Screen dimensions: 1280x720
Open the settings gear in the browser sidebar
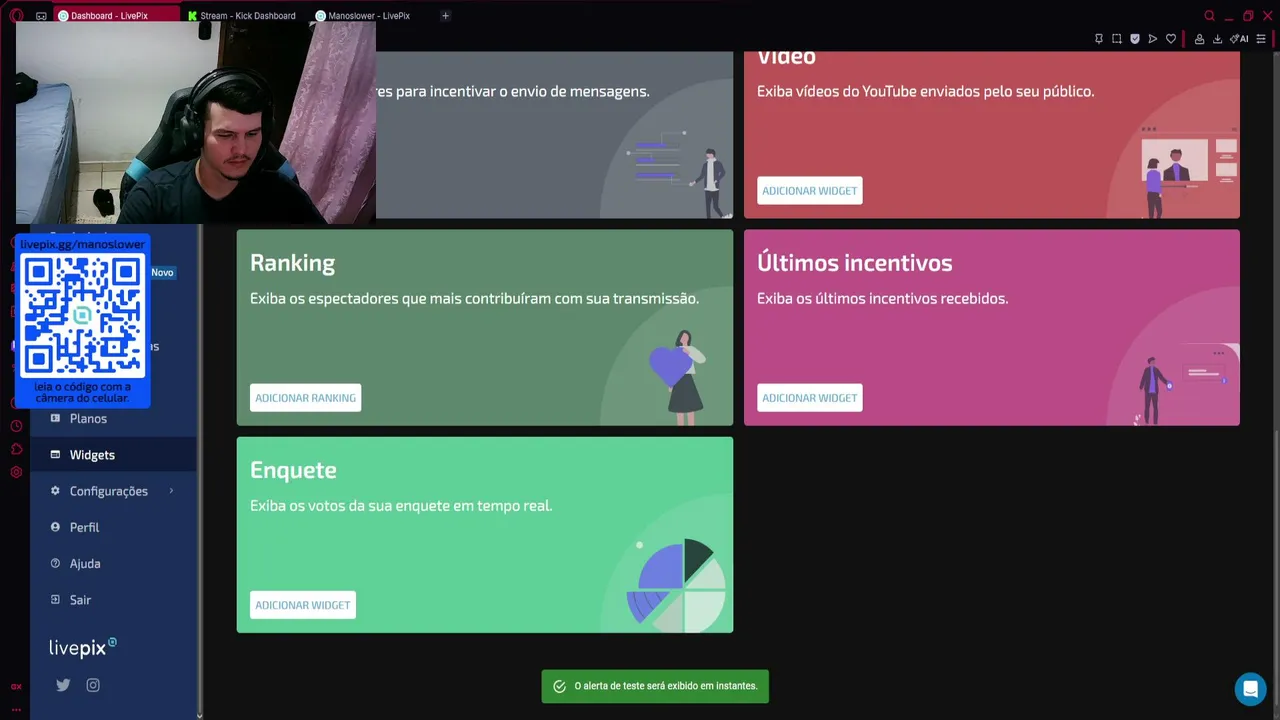coord(16,472)
